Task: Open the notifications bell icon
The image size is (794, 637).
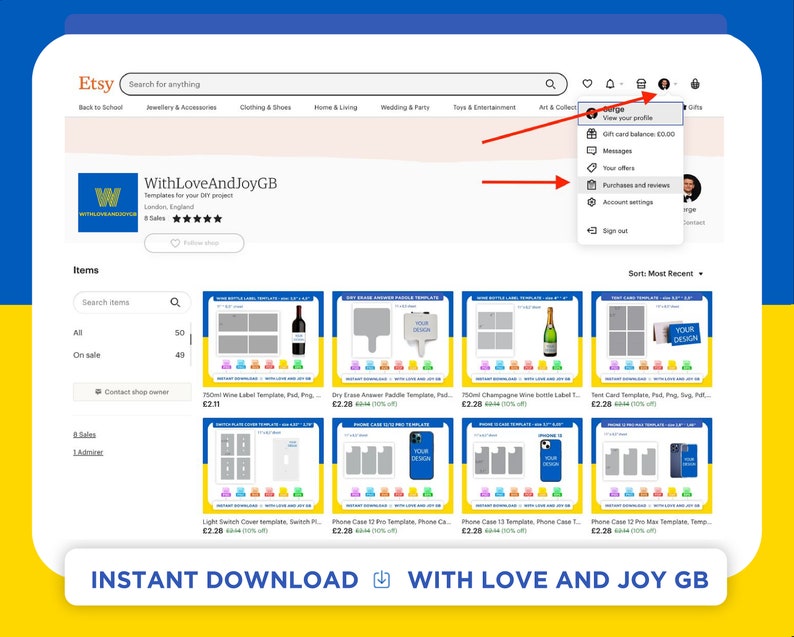Action: [x=610, y=84]
